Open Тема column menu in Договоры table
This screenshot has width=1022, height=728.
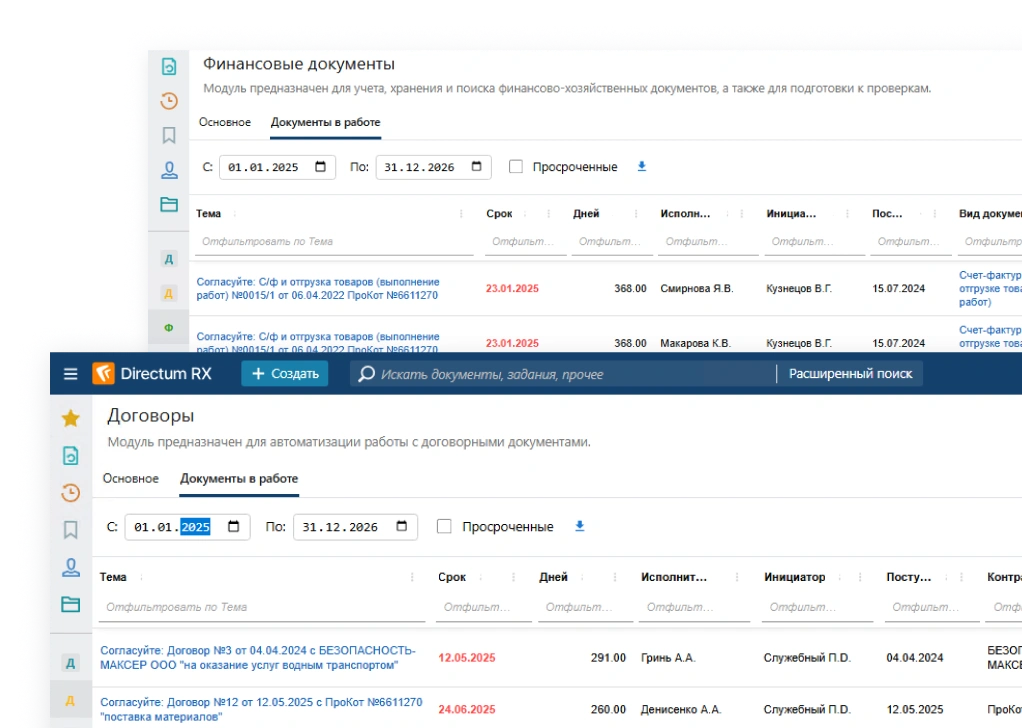coord(412,577)
